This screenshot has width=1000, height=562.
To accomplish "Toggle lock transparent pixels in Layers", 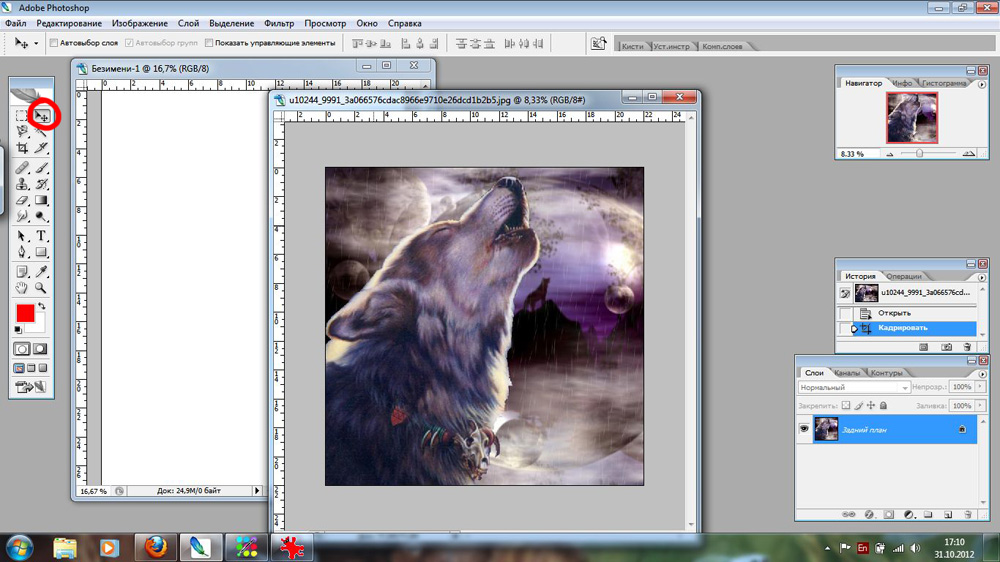I will point(846,405).
